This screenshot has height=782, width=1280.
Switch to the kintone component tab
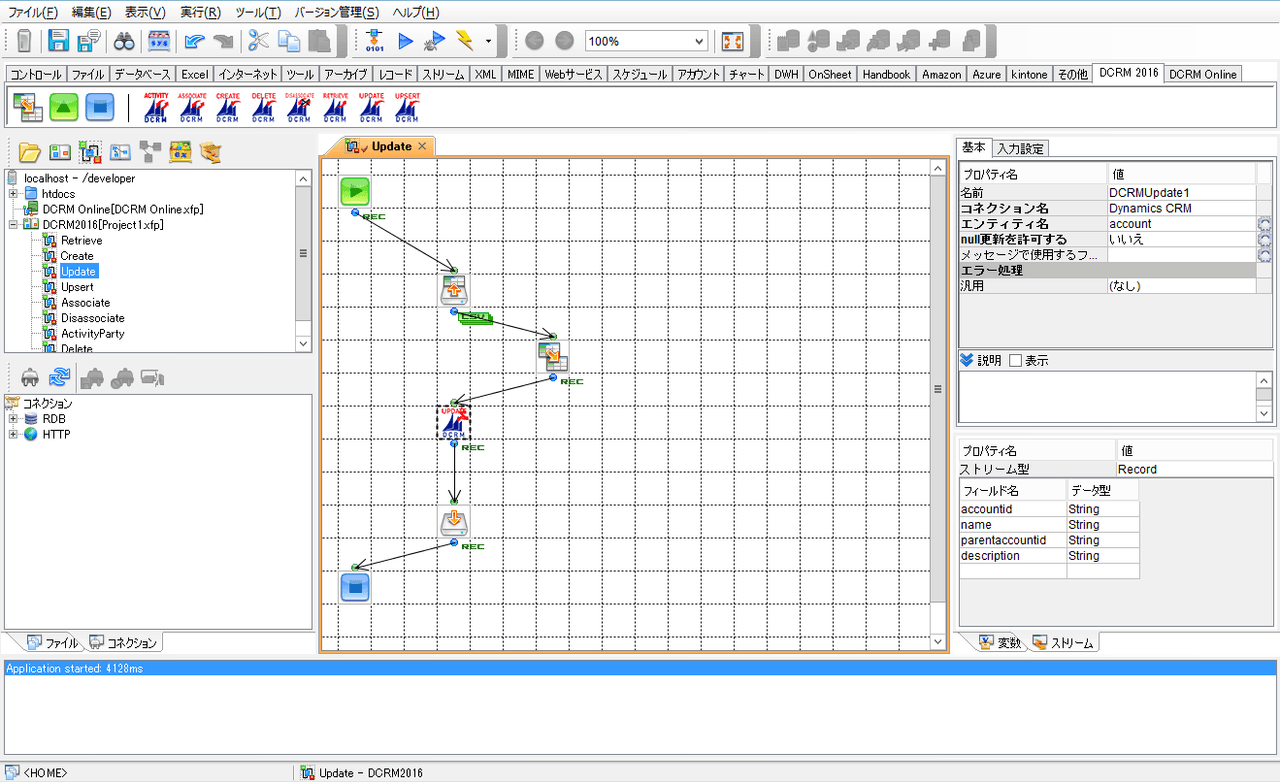1030,74
